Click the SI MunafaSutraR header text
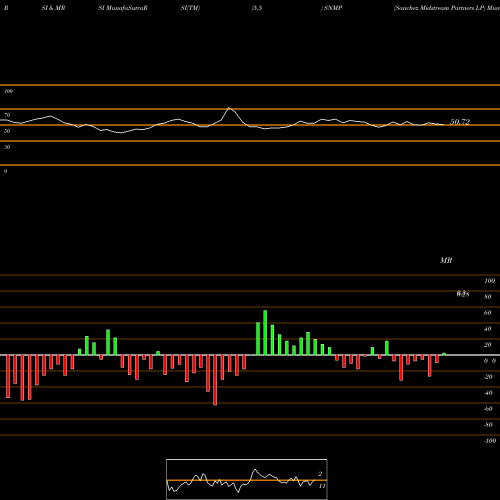The width and height of the screenshot is (500, 500). (x=123, y=8)
